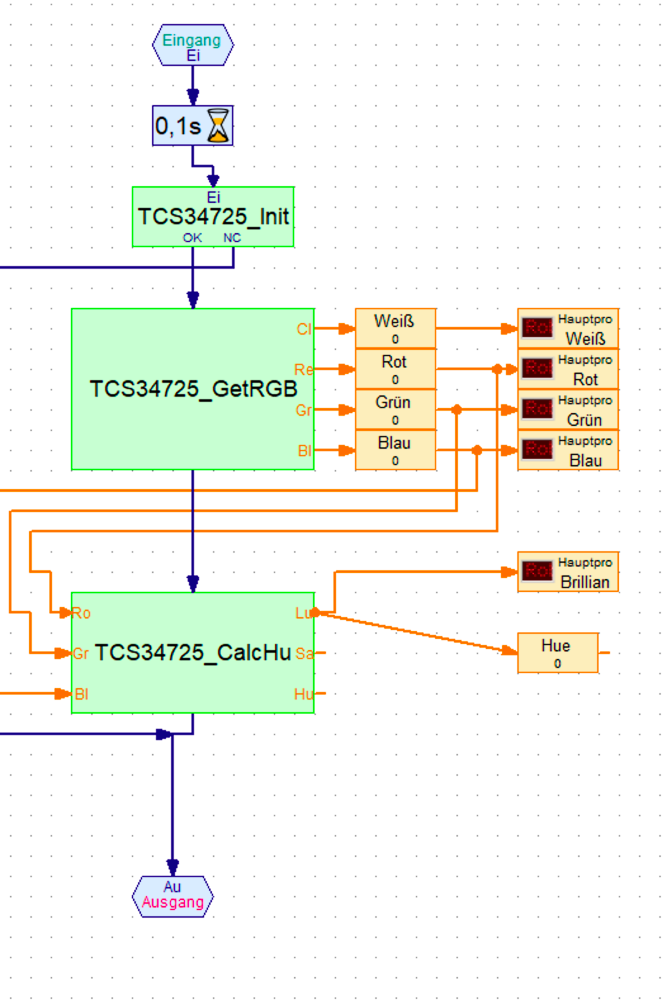Select the Ausgang exit hexagon block
The width and height of the screenshot is (667, 1000).
tap(173, 896)
